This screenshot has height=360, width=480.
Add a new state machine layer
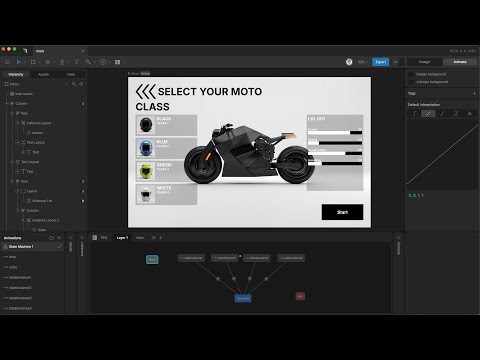[161, 238]
